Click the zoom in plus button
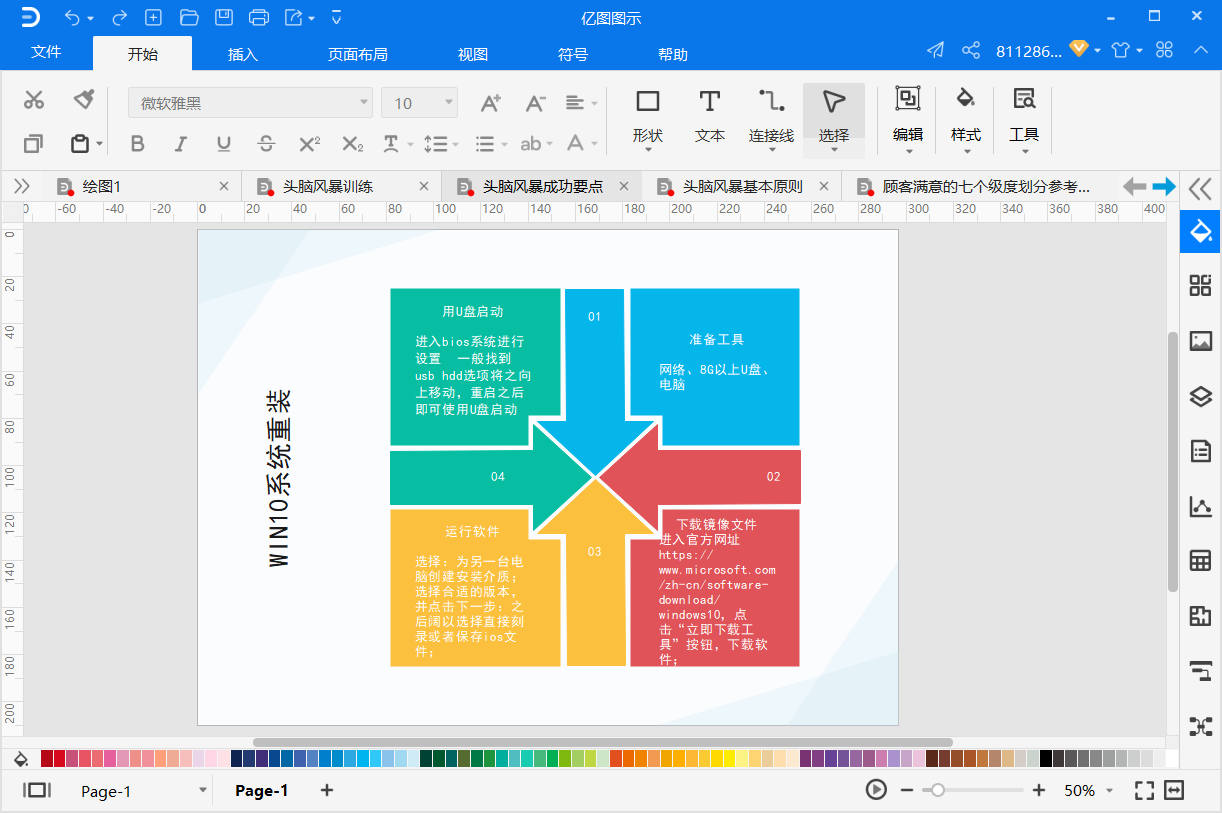 pyautogui.click(x=1039, y=790)
